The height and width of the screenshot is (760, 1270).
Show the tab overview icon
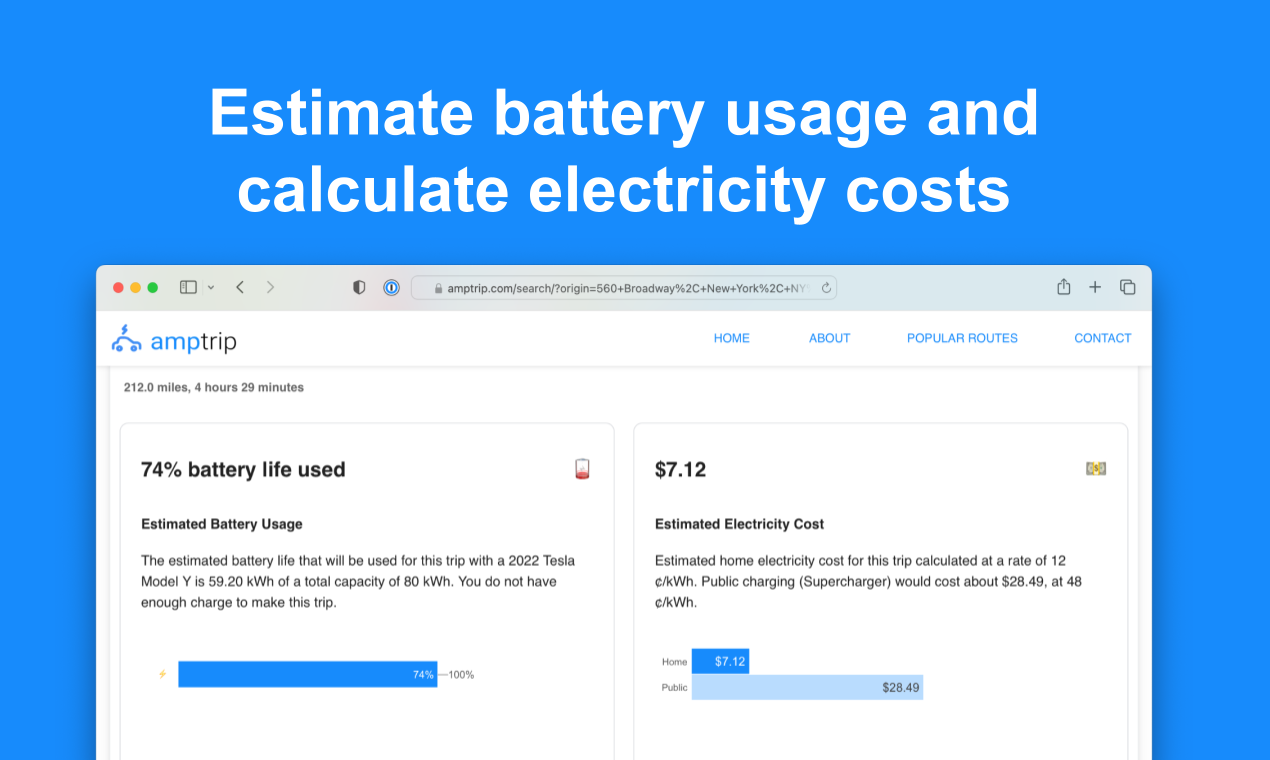(1127, 287)
